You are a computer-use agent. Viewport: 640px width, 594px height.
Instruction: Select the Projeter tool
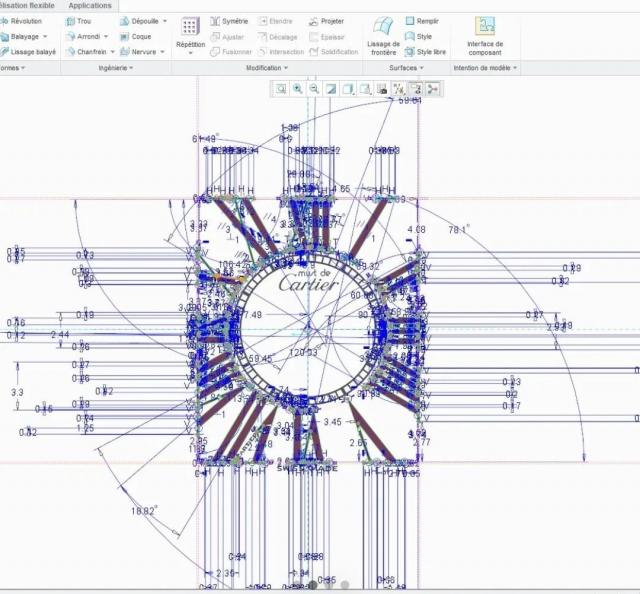(326, 21)
